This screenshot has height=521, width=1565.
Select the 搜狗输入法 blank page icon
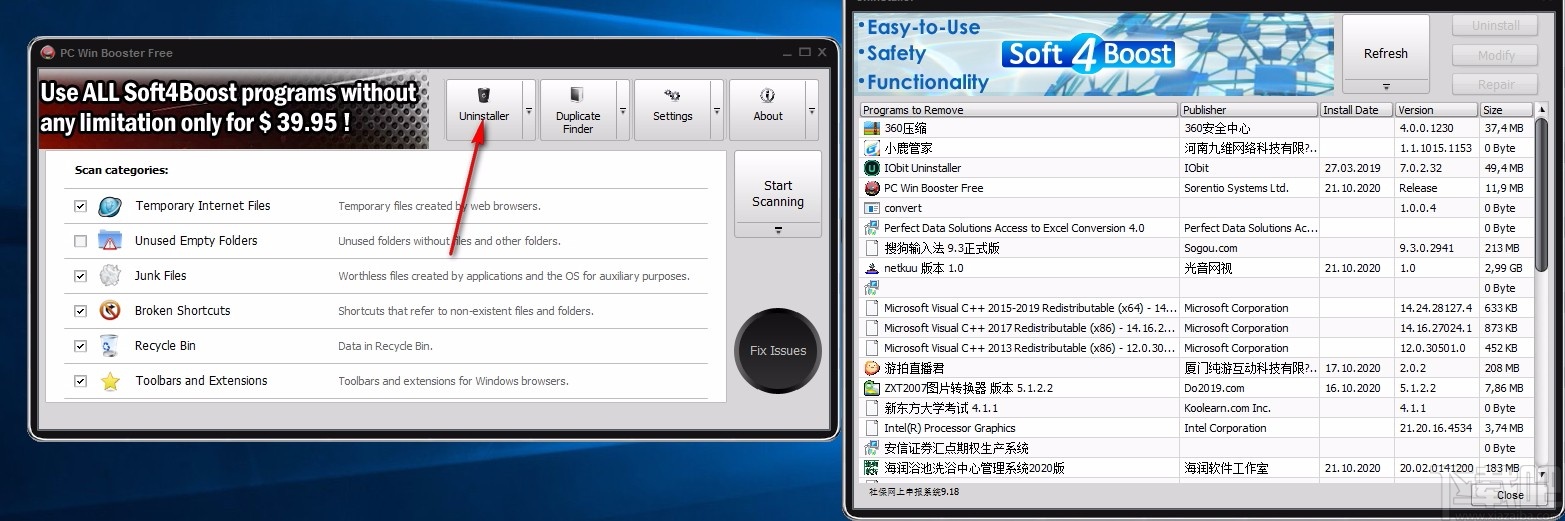point(871,248)
